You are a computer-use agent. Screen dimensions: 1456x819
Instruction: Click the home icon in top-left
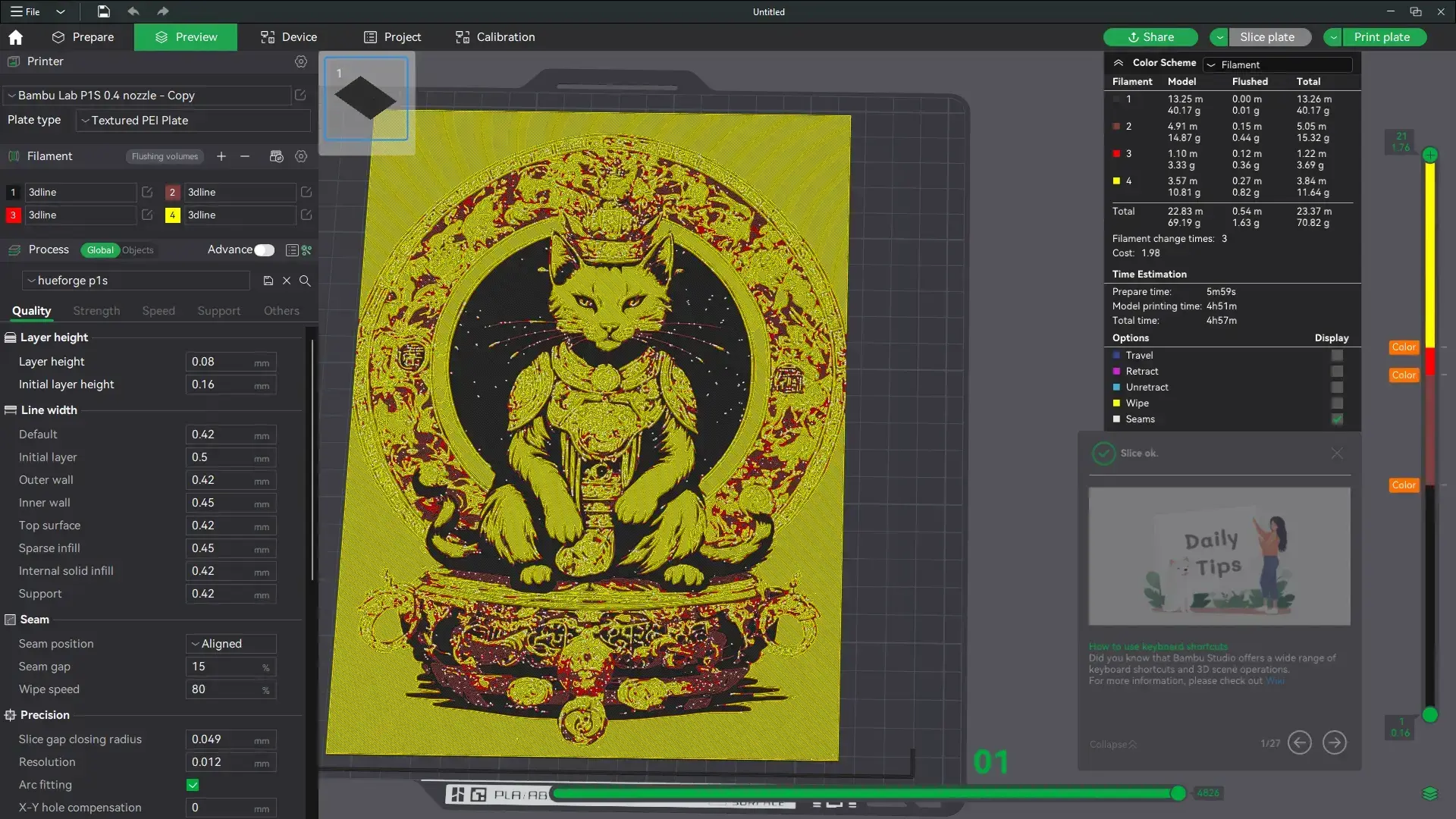15,37
